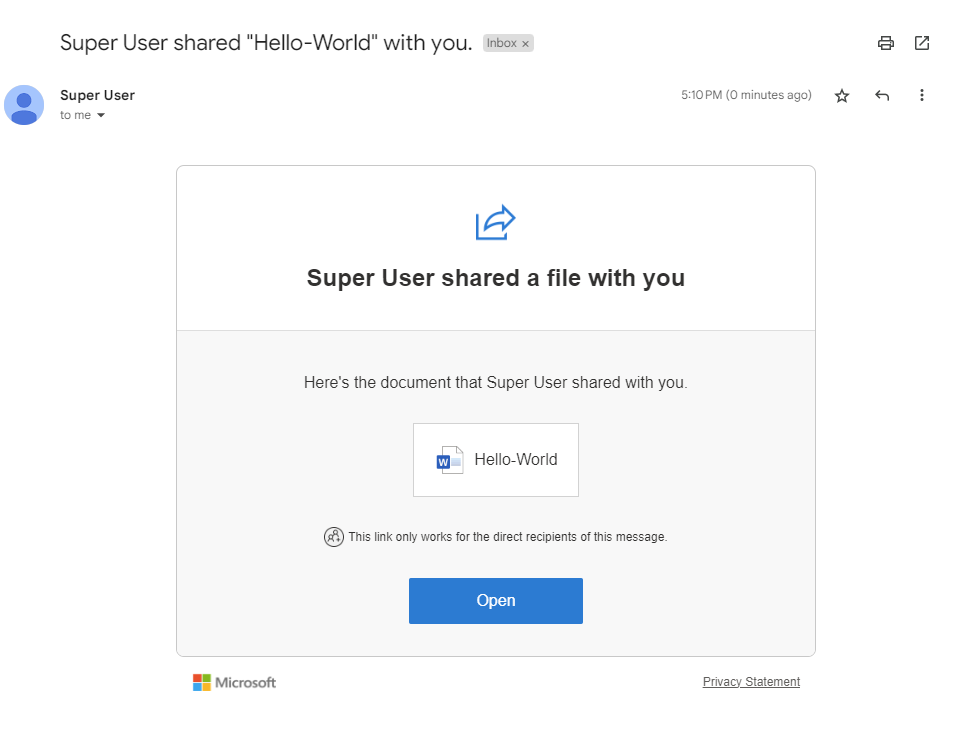Image resolution: width=960 pixels, height=752 pixels.
Task: Click the Word document file icon
Action: (x=450, y=460)
